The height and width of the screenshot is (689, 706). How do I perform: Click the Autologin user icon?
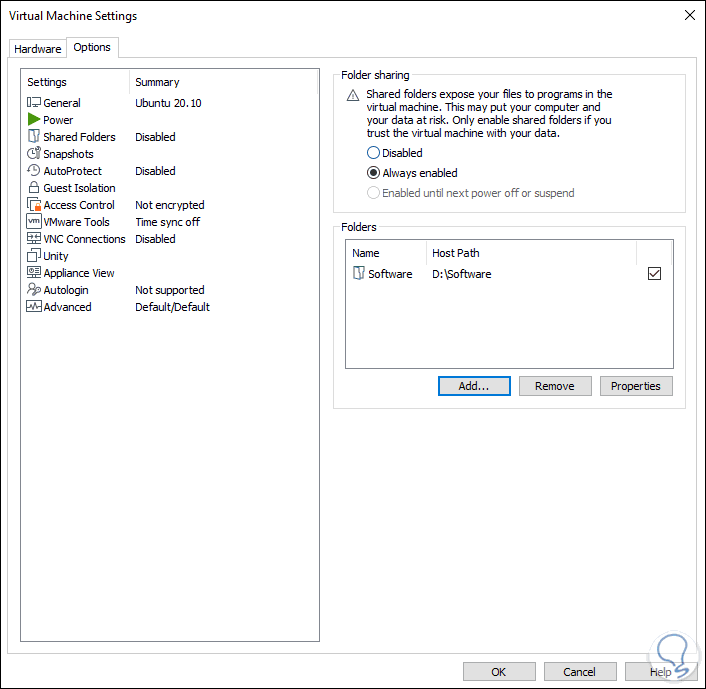[34, 289]
